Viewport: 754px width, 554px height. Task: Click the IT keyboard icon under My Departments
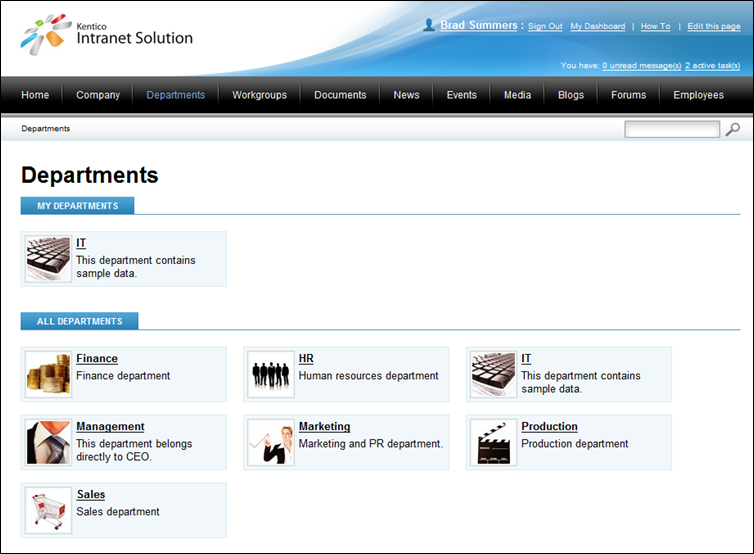pyautogui.click(x=48, y=259)
